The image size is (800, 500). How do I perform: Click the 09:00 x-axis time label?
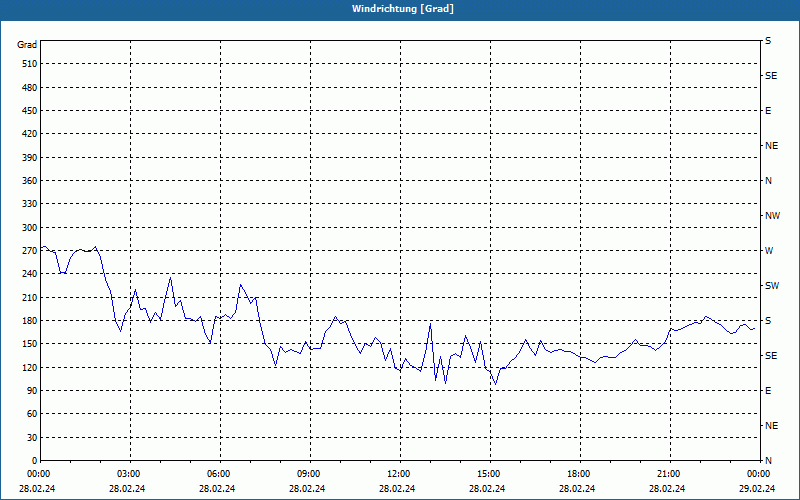(x=308, y=474)
